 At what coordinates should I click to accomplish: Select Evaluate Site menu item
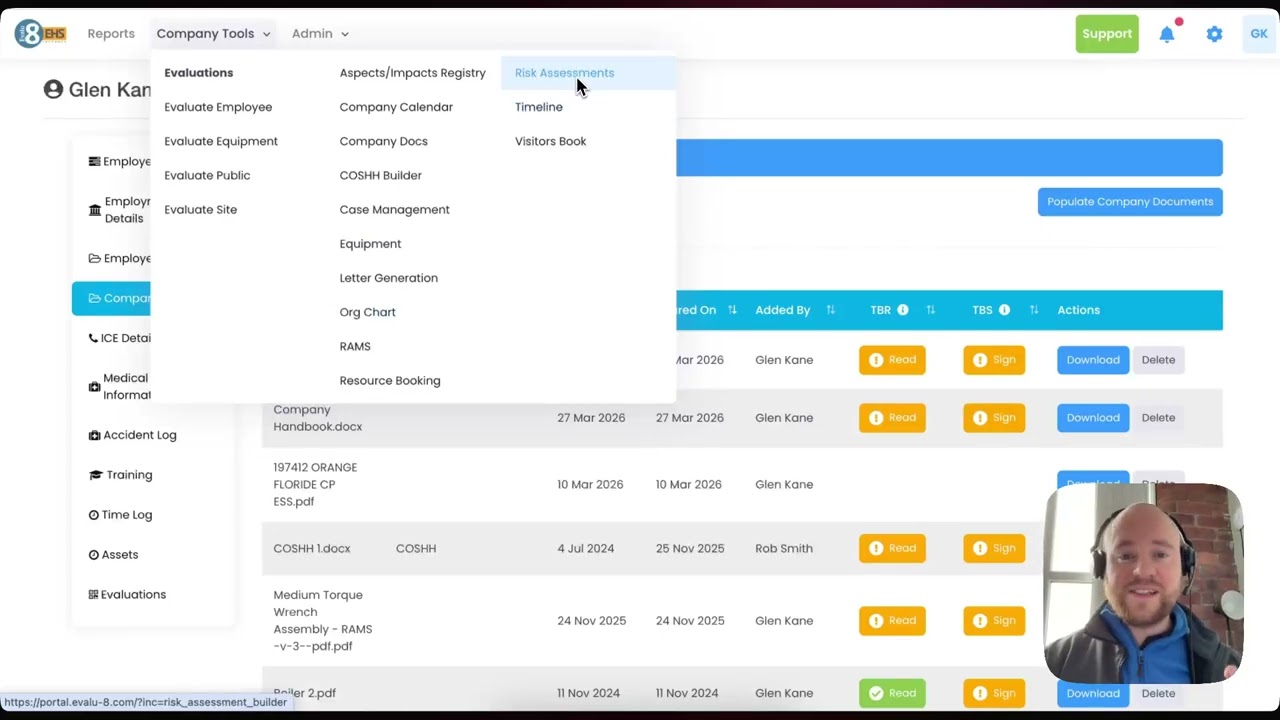200,209
